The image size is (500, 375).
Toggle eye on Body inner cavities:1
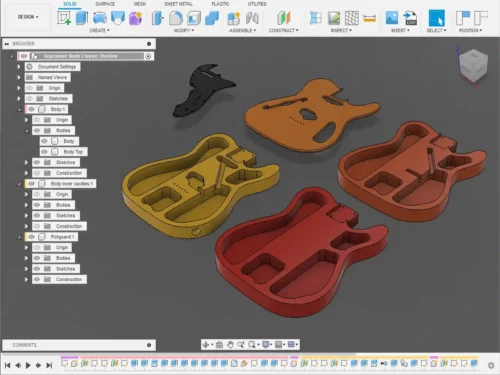pyautogui.click(x=31, y=184)
